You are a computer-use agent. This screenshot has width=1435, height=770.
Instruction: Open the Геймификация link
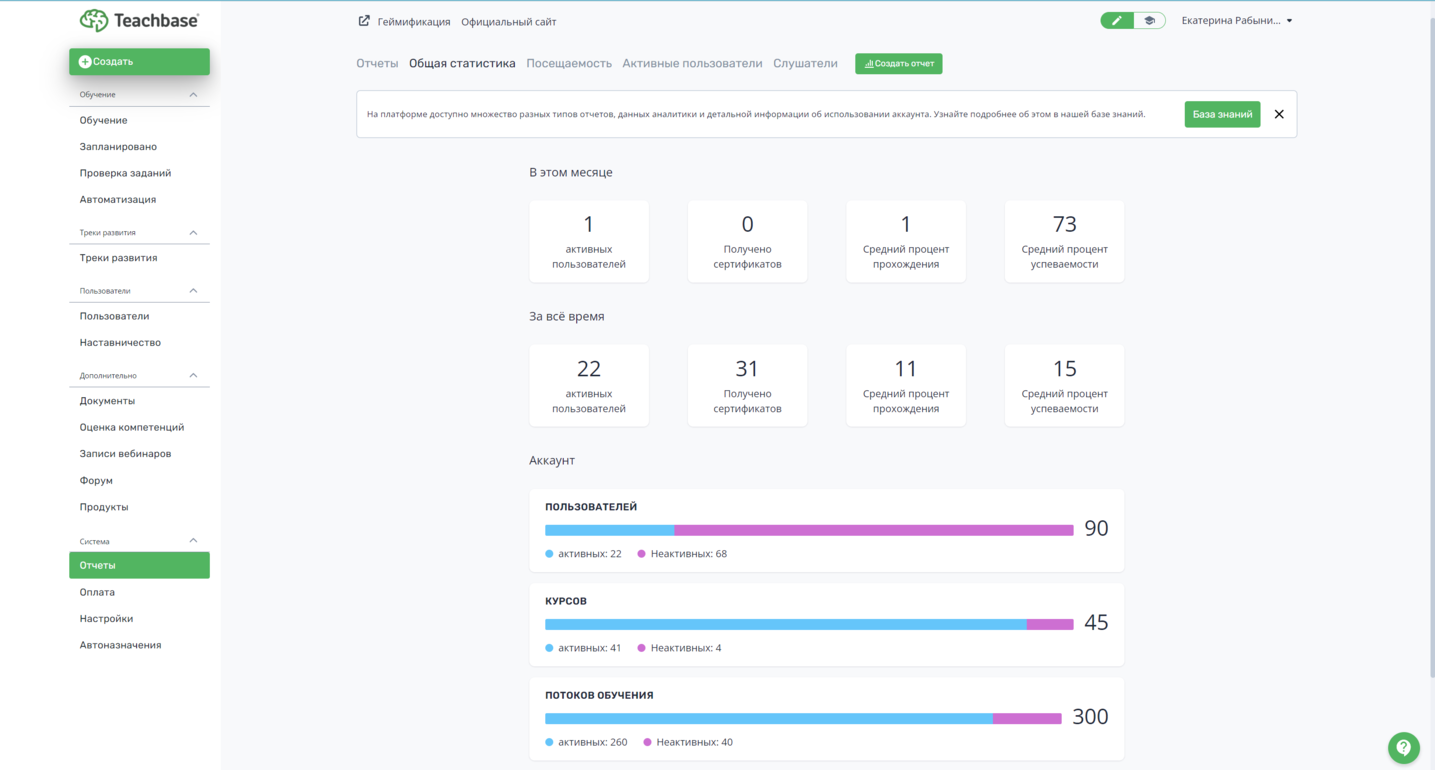[414, 21]
